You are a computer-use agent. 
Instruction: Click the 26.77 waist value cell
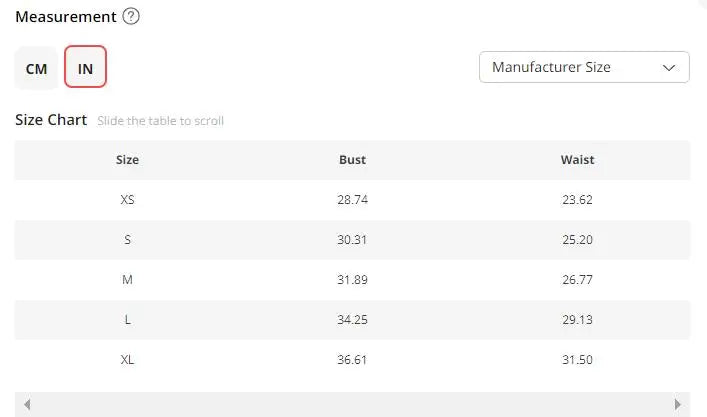pos(577,280)
